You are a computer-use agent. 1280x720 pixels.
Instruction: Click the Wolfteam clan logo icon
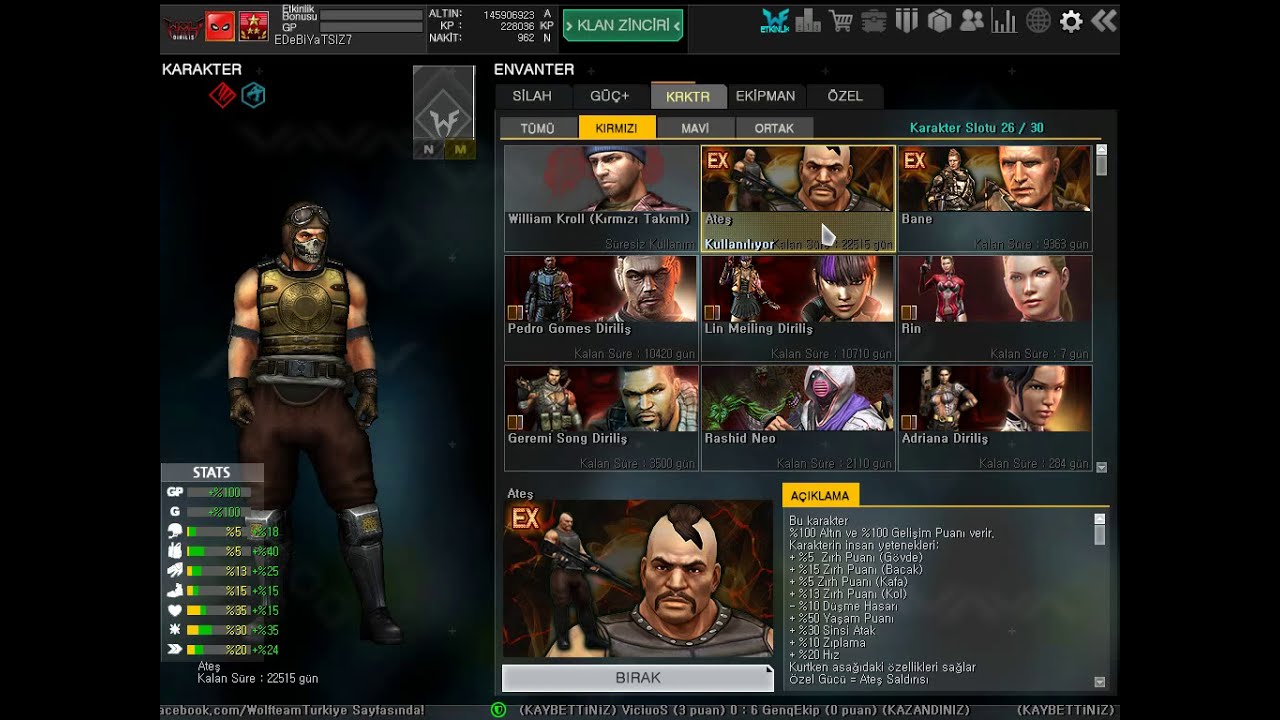(183, 26)
